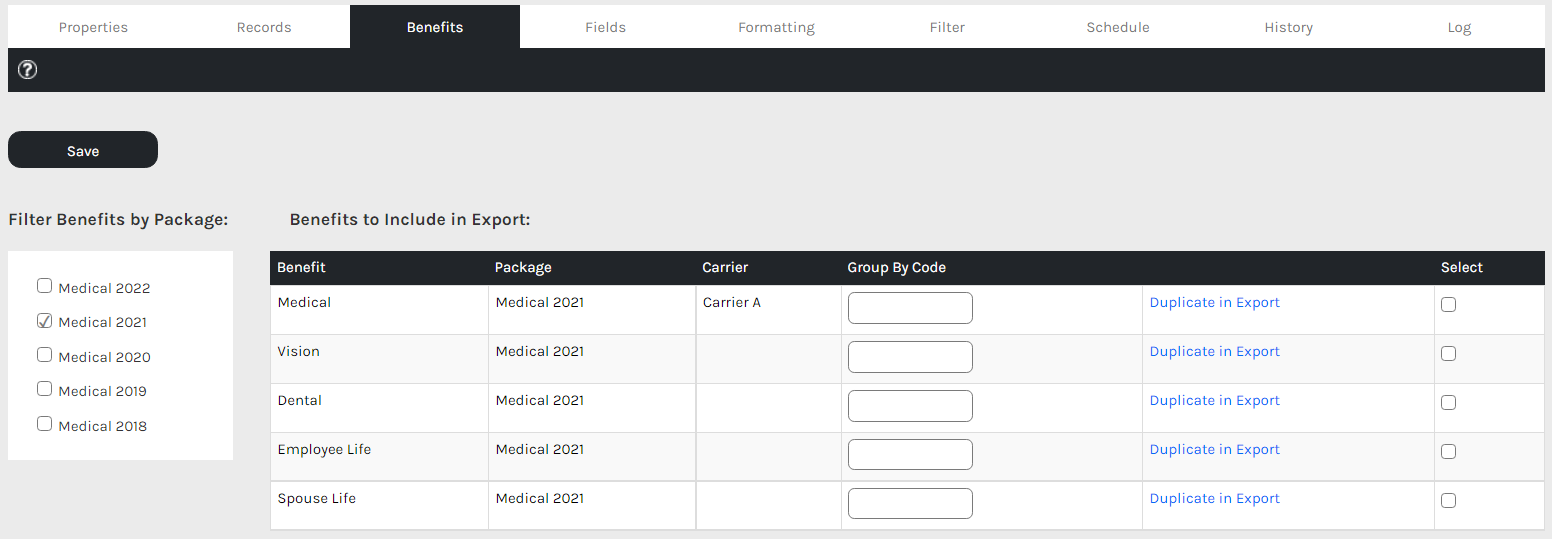Screen dimensions: 1552x539
Task: Open the Log tab
Action: click(x=1459, y=27)
